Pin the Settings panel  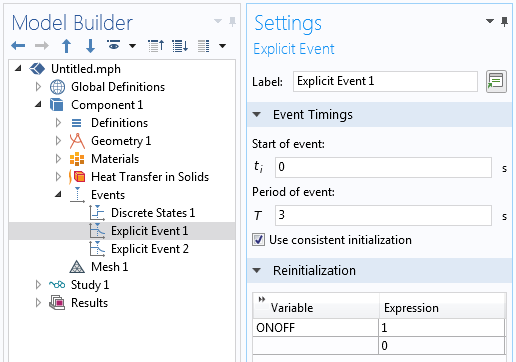point(505,22)
